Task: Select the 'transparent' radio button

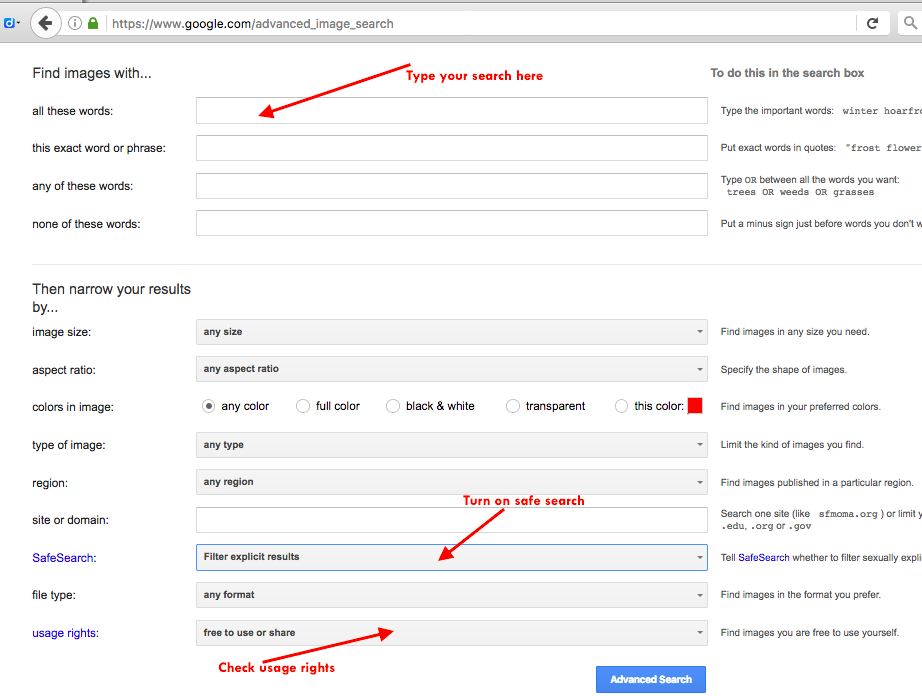Action: point(513,406)
